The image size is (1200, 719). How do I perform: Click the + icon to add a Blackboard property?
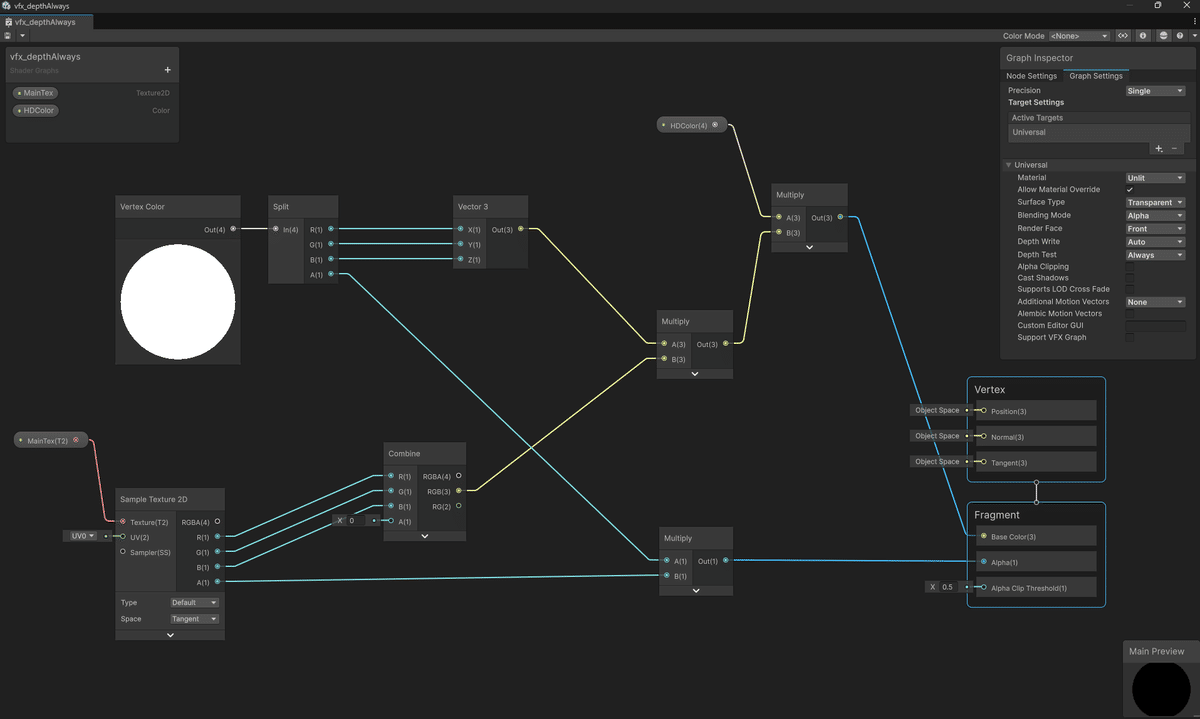click(166, 69)
